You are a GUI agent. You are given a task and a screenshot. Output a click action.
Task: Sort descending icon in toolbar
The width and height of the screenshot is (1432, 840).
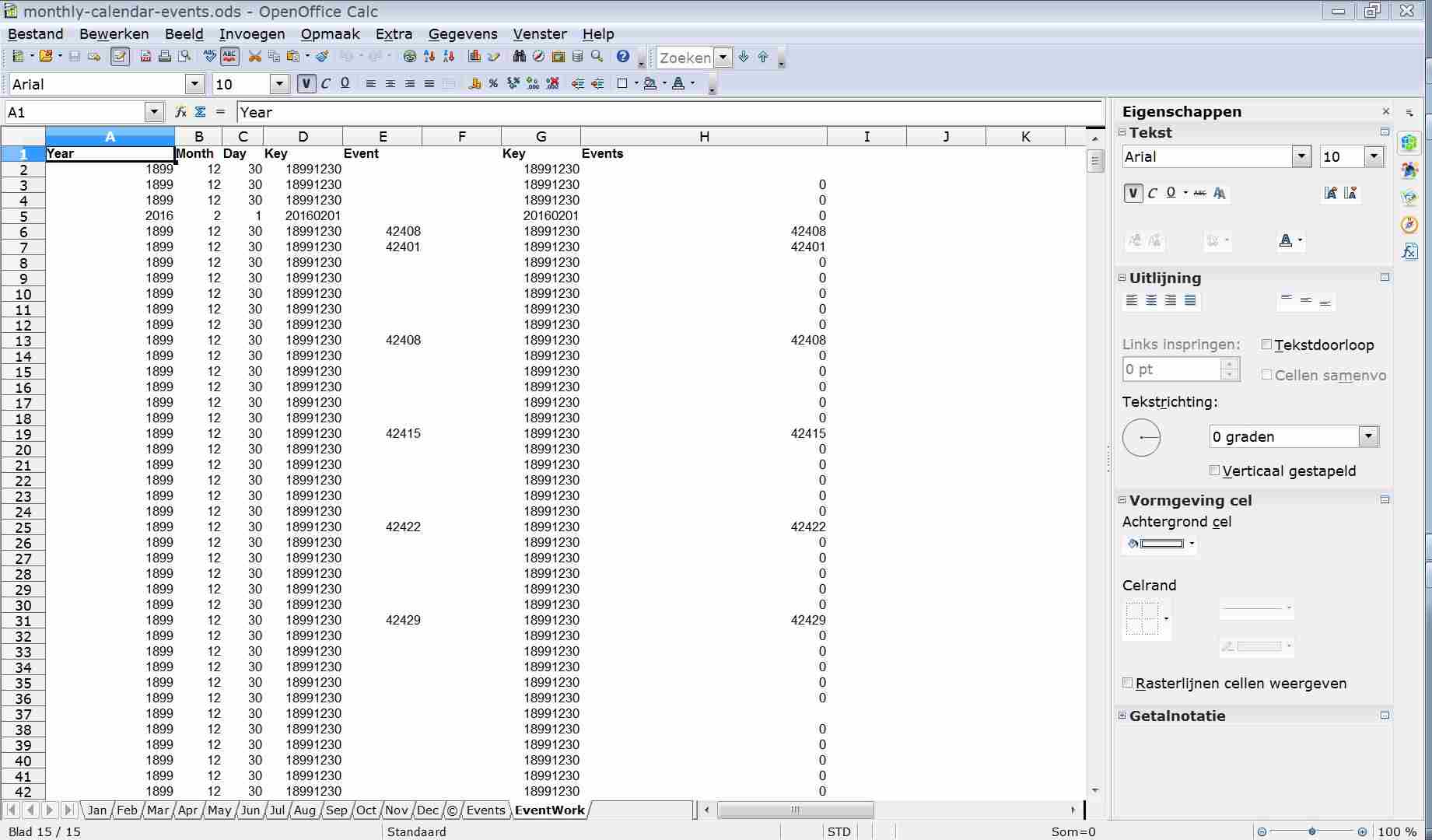[x=449, y=57]
